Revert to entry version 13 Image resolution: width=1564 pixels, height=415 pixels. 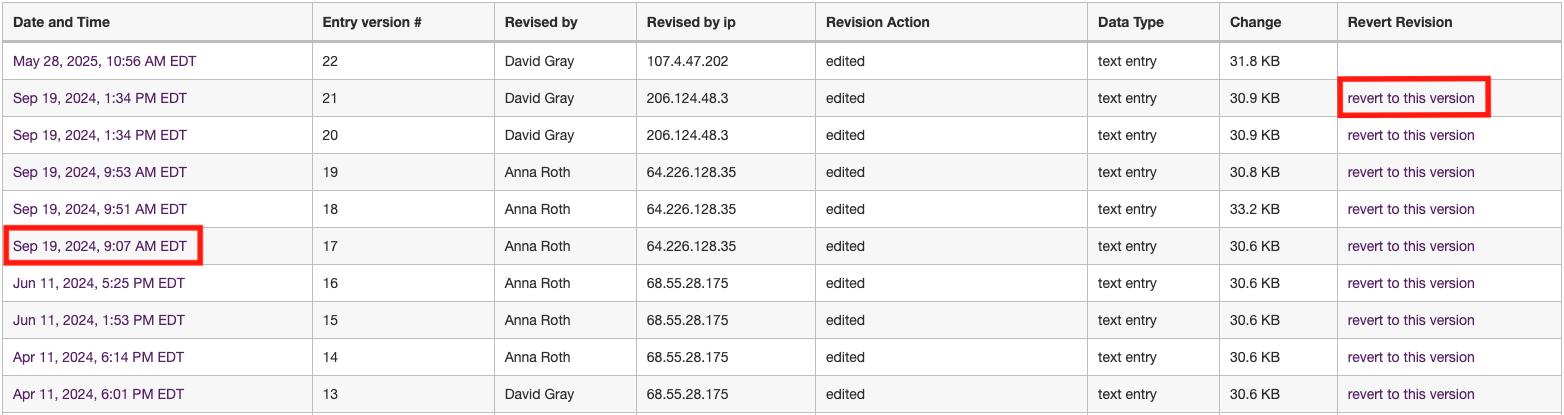(x=1411, y=394)
